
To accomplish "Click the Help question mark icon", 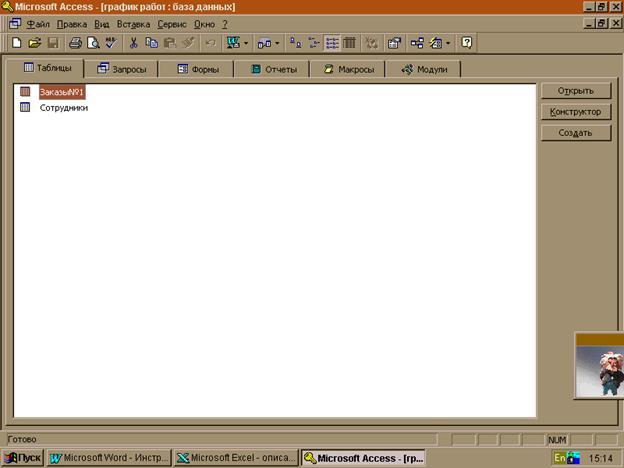I will (466, 43).
